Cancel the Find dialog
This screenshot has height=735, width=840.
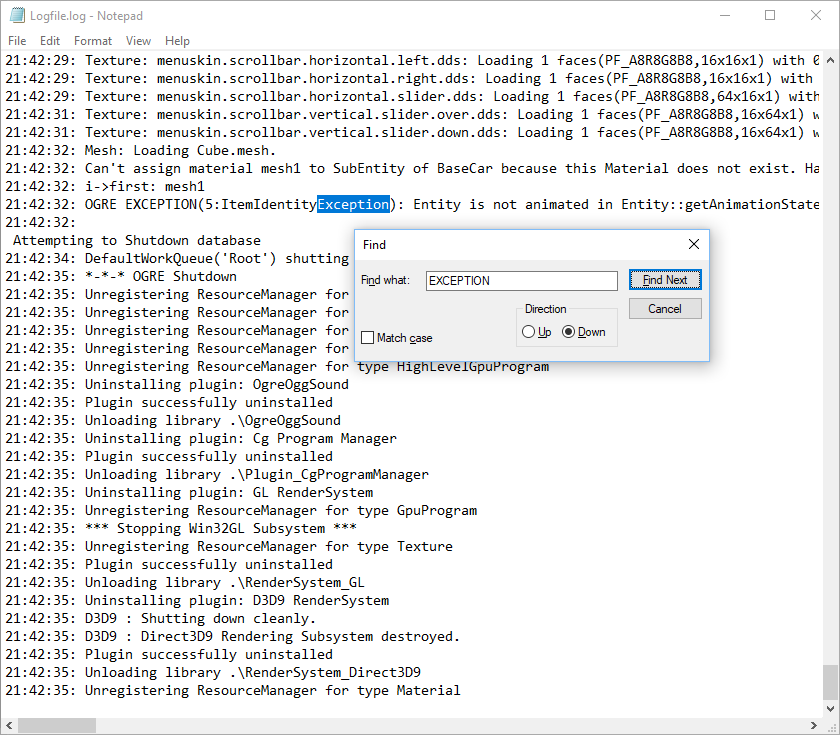tap(665, 309)
